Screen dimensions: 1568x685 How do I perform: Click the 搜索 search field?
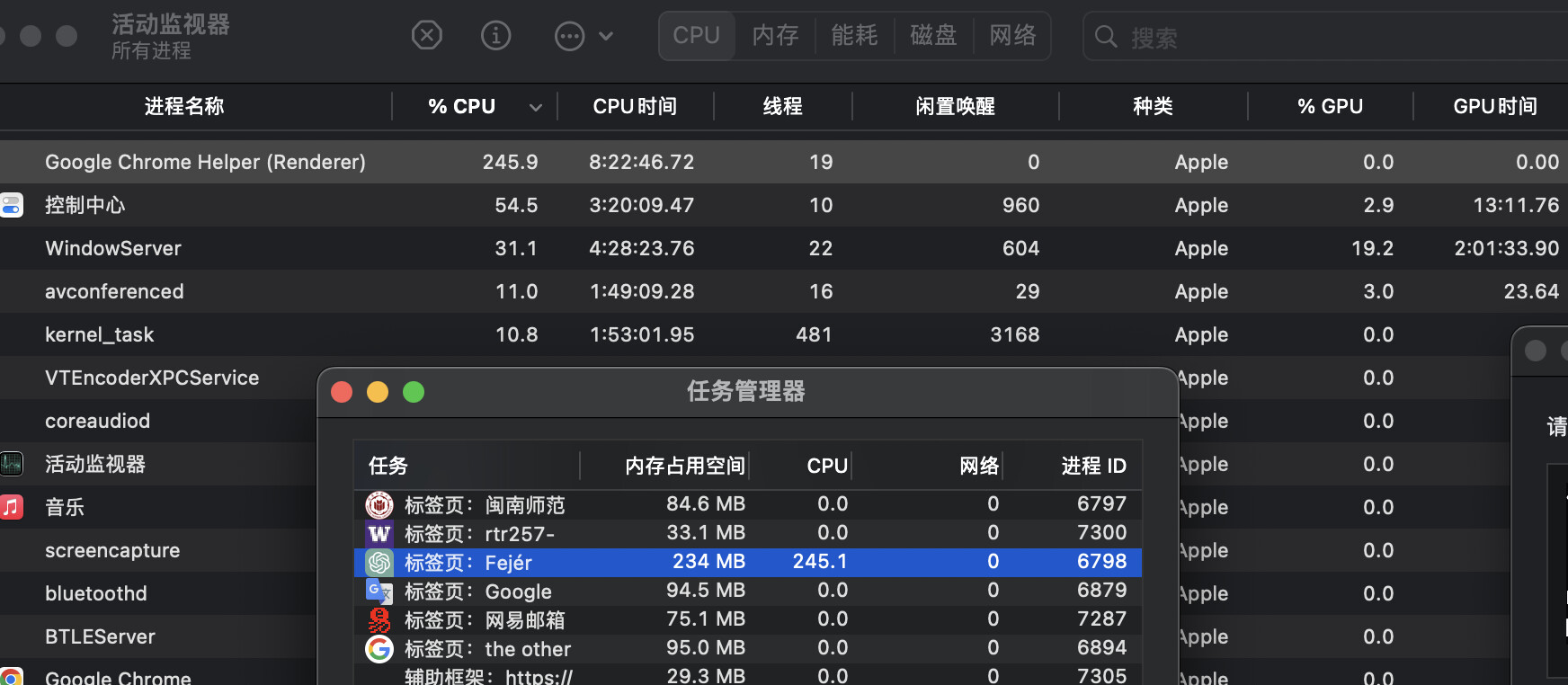[x=1326, y=37]
